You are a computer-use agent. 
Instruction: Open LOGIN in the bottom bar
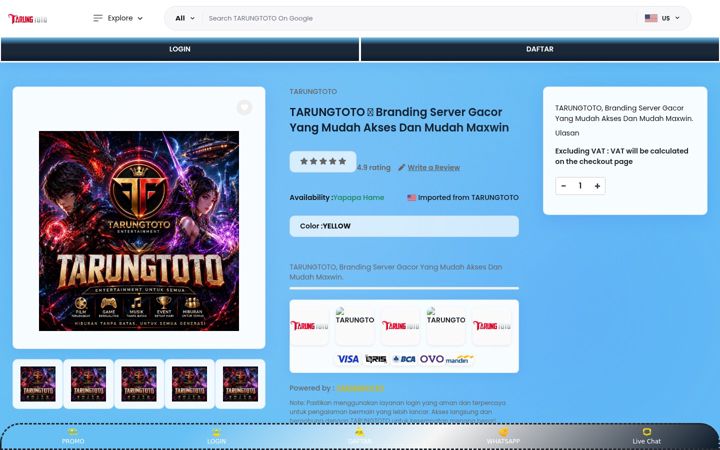216,437
